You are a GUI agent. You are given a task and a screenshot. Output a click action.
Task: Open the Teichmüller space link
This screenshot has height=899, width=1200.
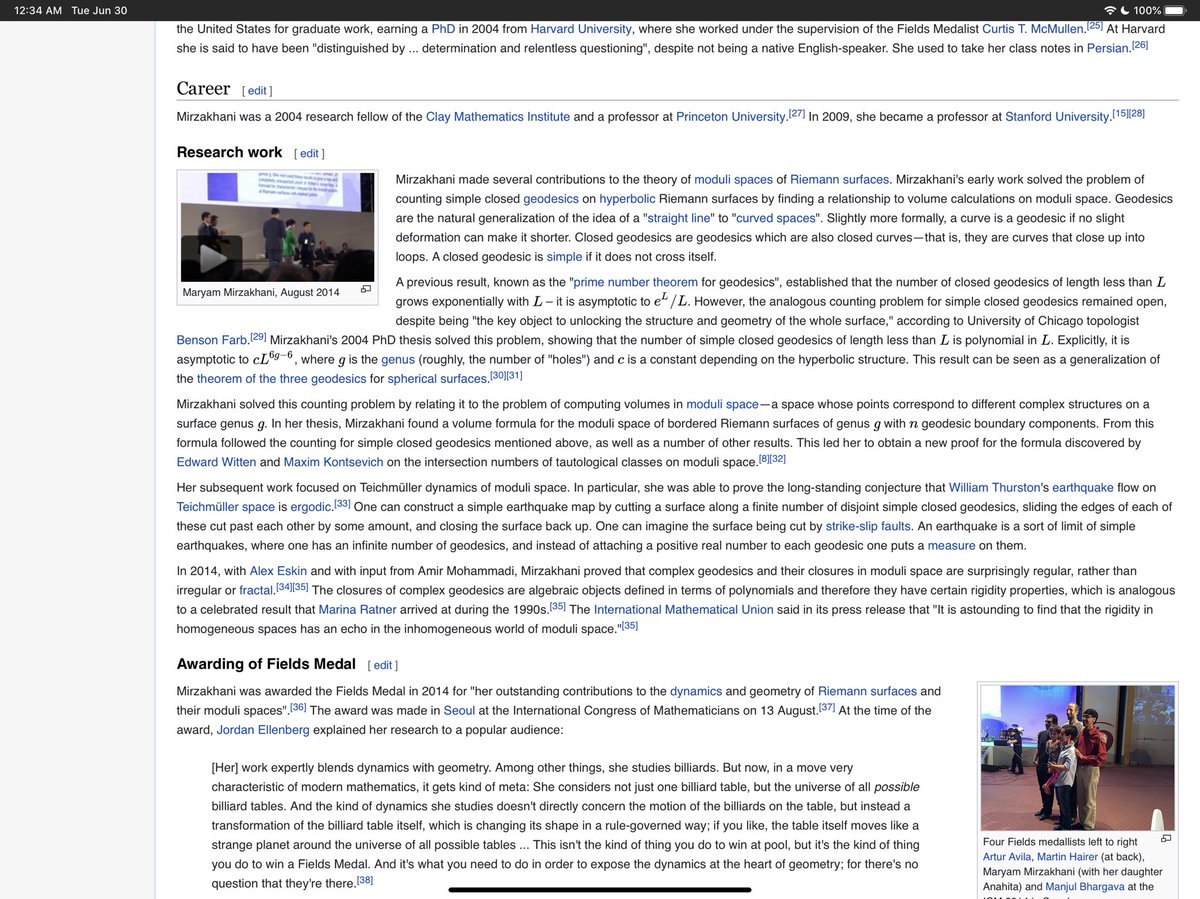click(225, 507)
